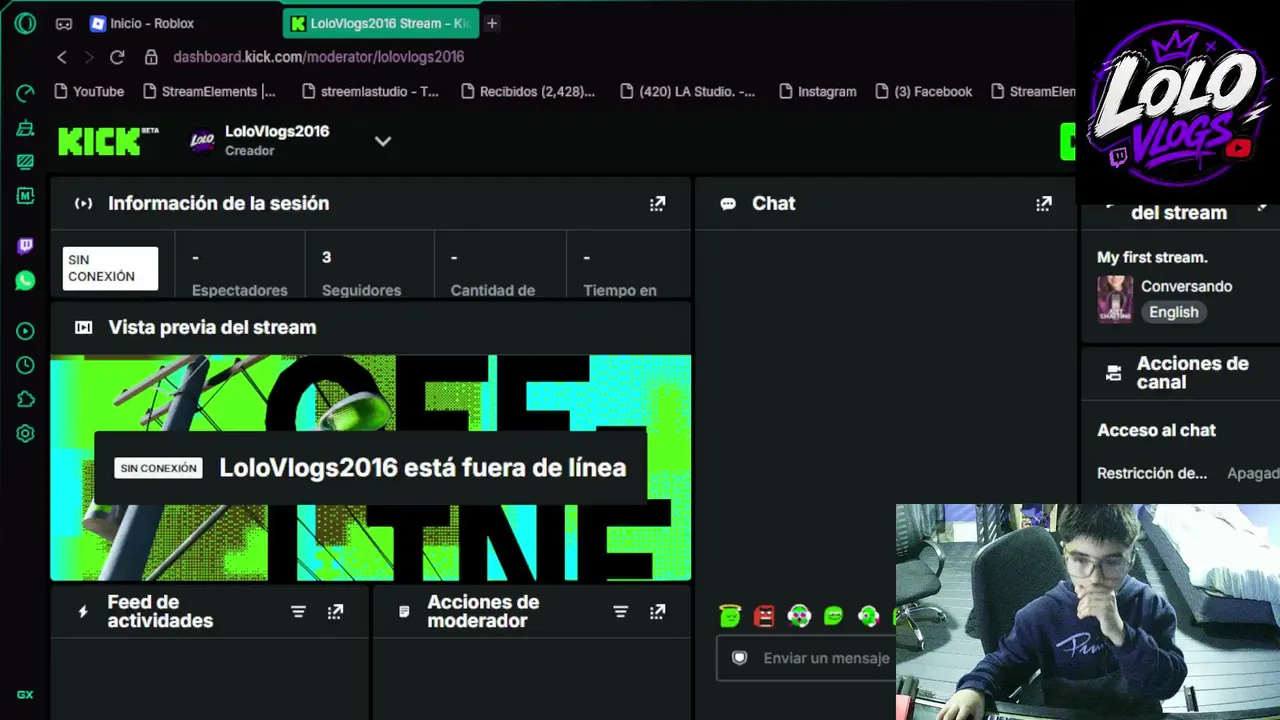This screenshot has height=720, width=1280.
Task: Click the SIN CONEXIÓN status badge
Action: [x=110, y=268]
